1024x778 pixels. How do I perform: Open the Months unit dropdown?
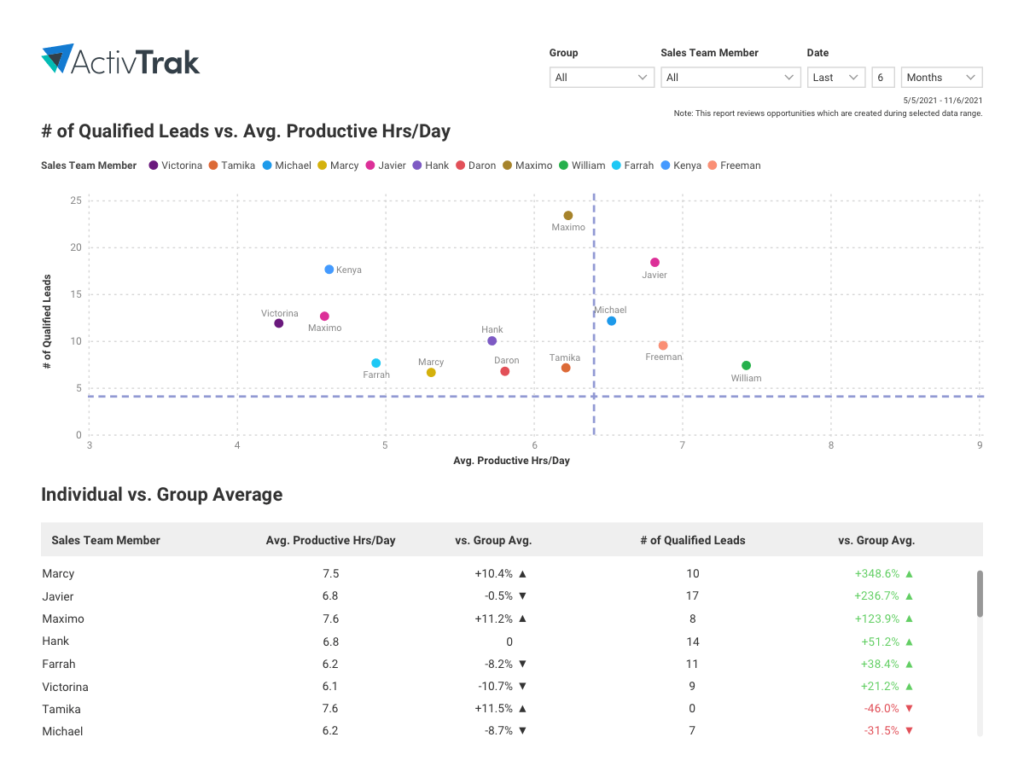coord(941,77)
